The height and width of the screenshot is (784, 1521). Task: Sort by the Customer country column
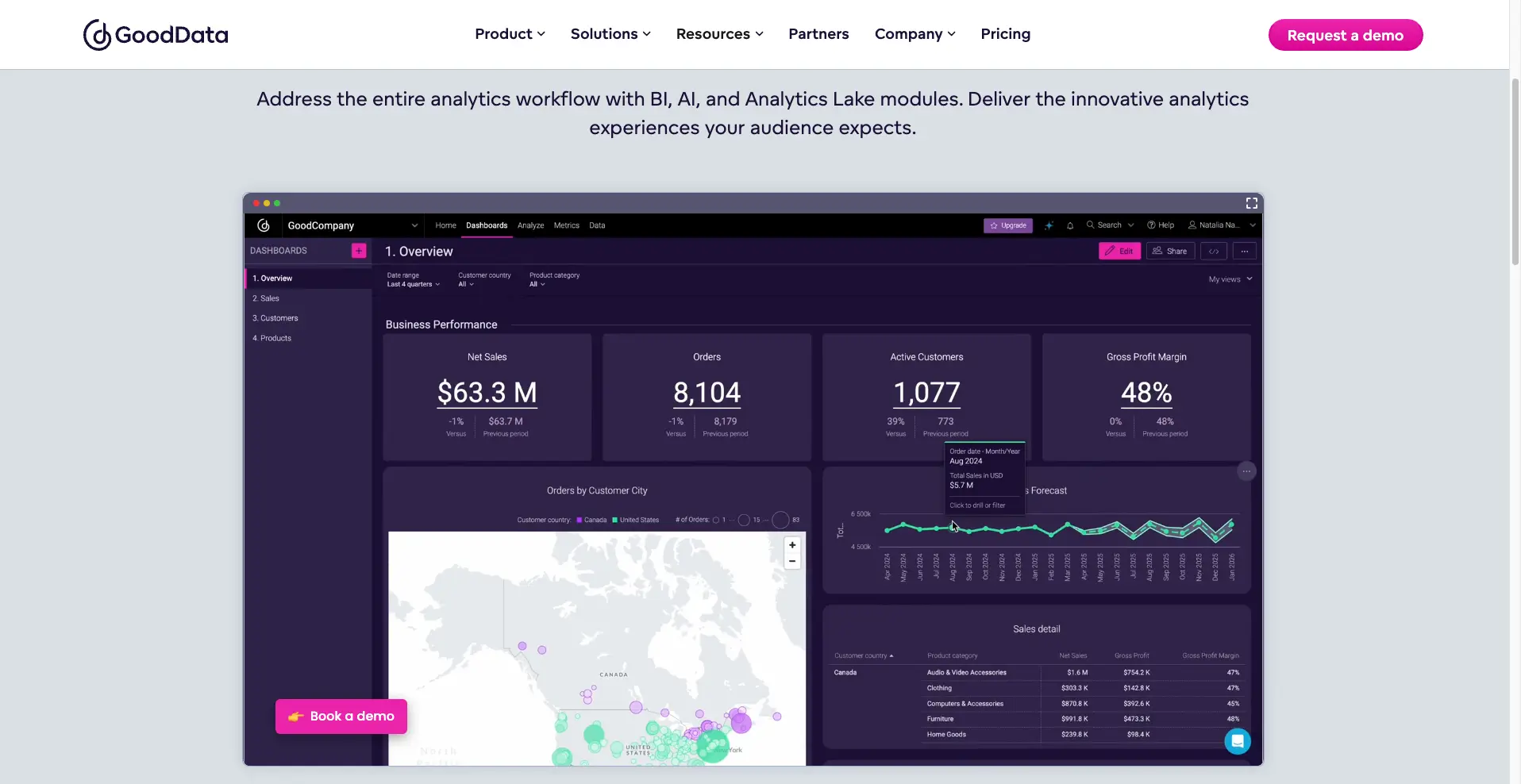(864, 656)
